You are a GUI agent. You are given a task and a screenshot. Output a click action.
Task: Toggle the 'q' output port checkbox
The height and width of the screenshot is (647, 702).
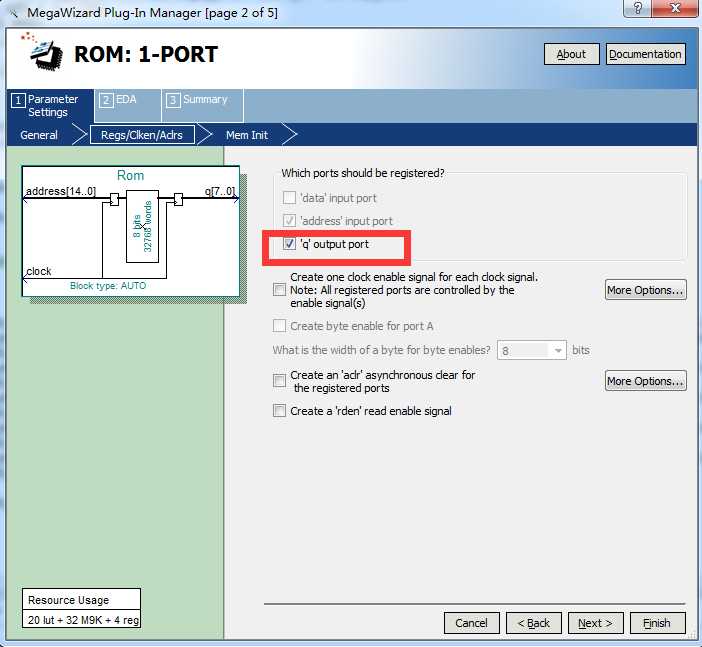pos(289,244)
